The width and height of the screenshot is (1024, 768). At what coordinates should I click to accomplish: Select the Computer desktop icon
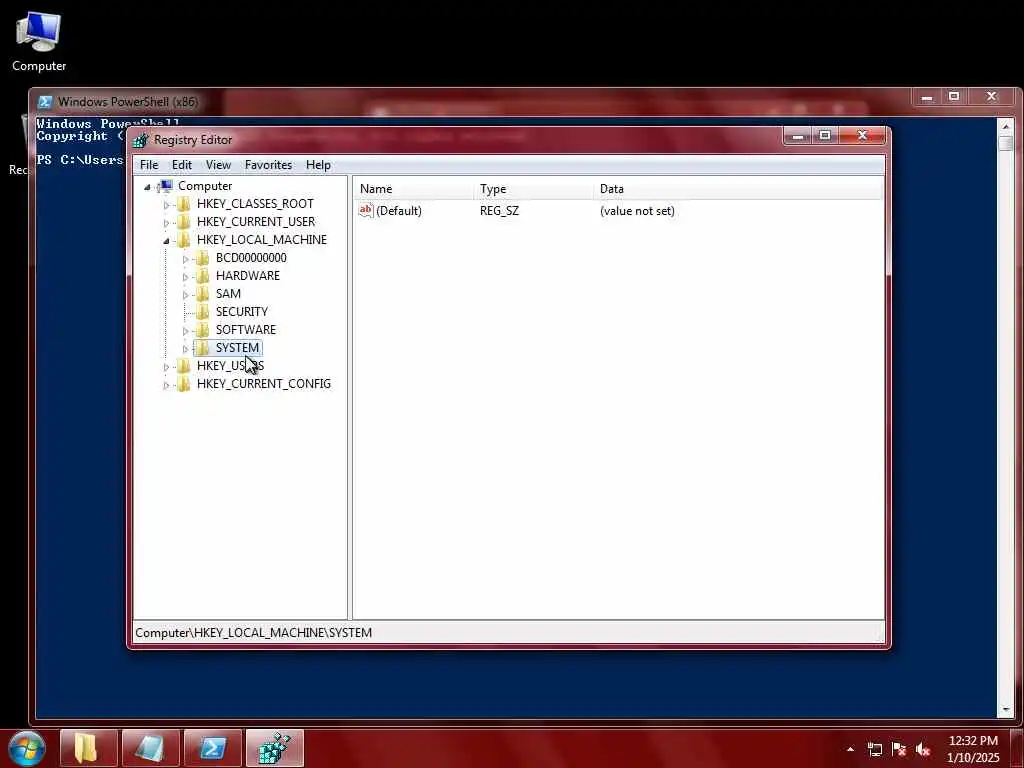click(39, 41)
